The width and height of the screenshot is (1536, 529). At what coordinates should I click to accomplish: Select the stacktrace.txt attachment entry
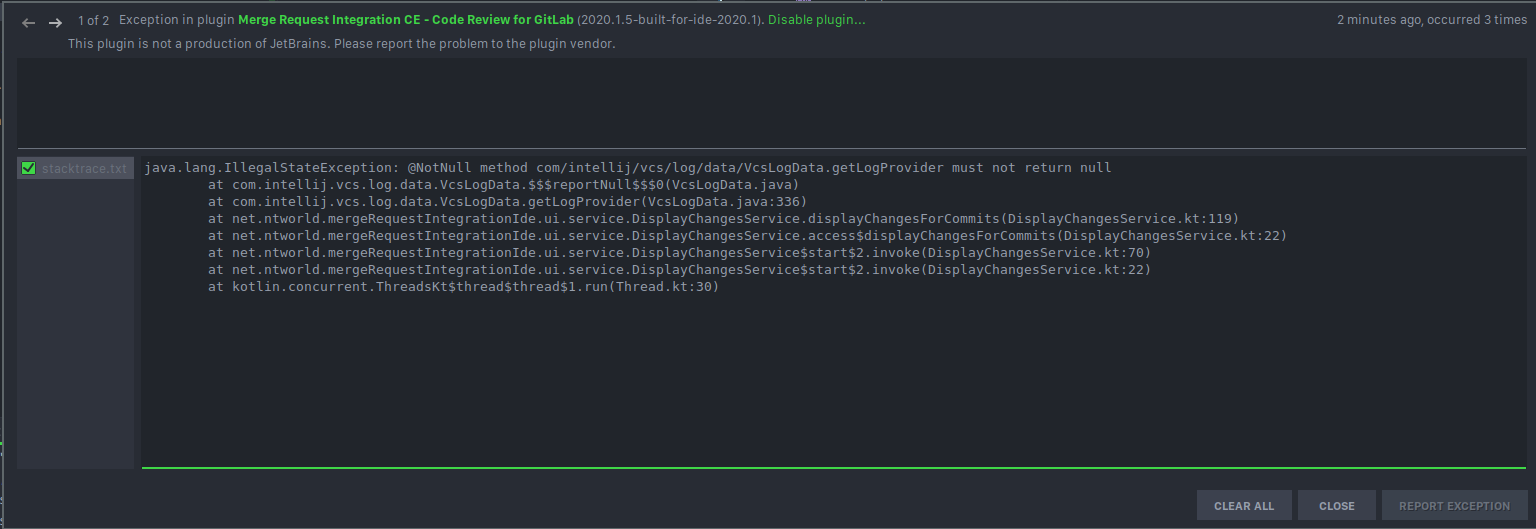(x=76, y=168)
